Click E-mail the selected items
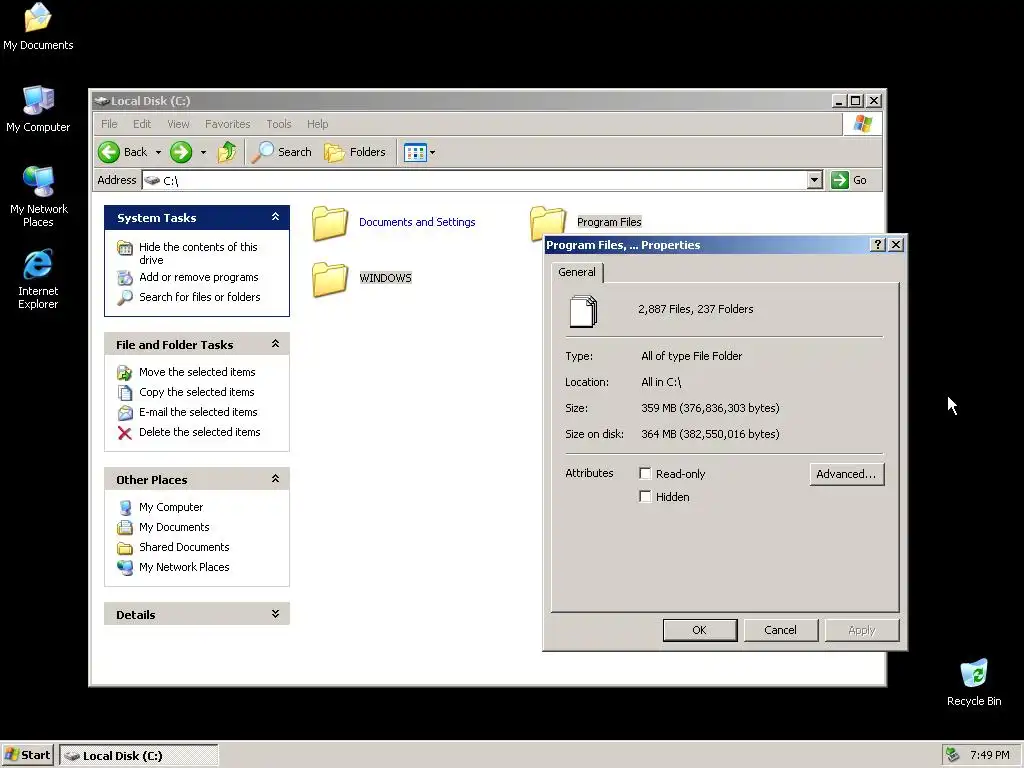Image resolution: width=1024 pixels, height=768 pixels. [198, 412]
